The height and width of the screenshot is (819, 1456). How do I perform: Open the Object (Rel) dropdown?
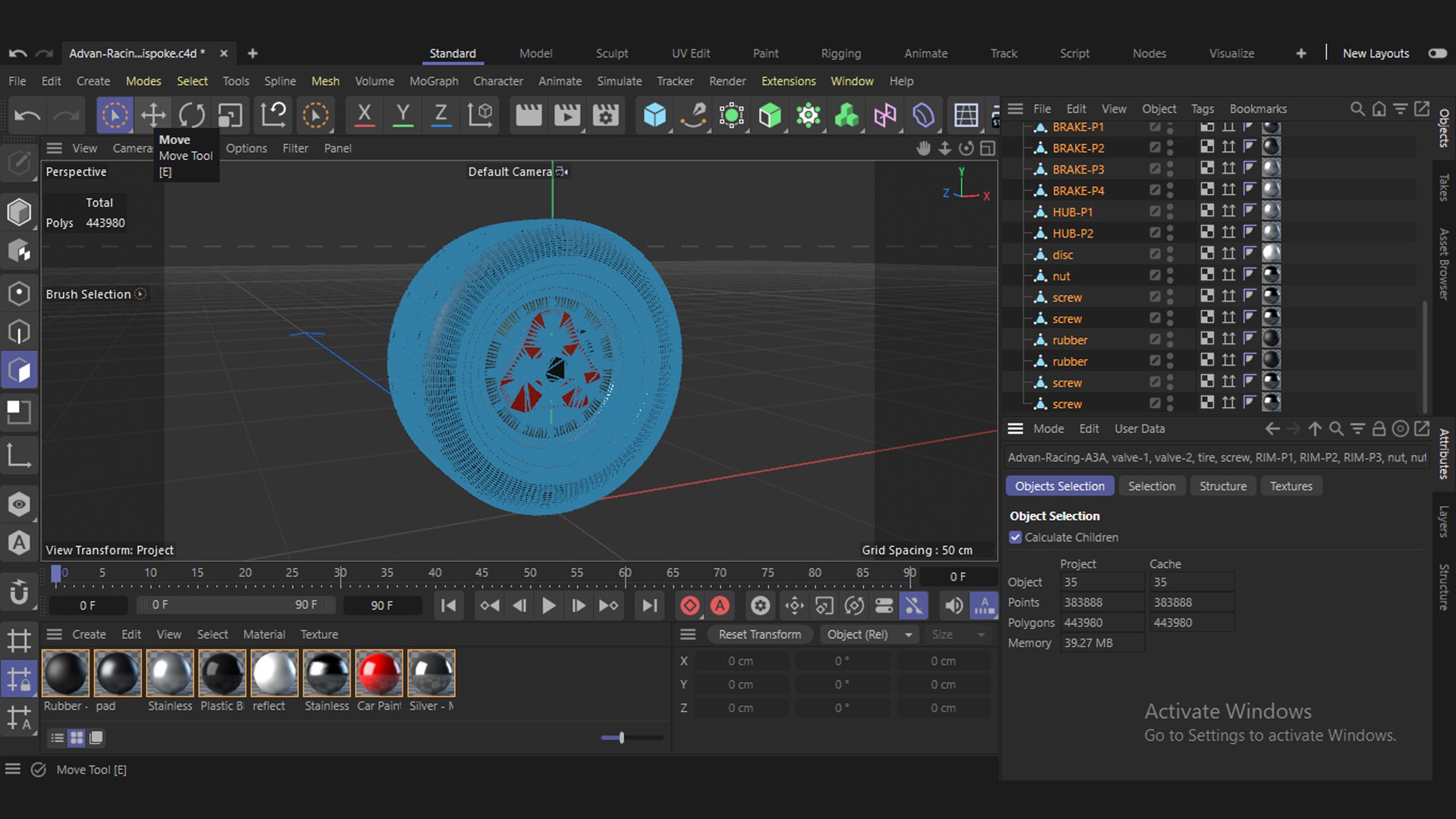869,634
